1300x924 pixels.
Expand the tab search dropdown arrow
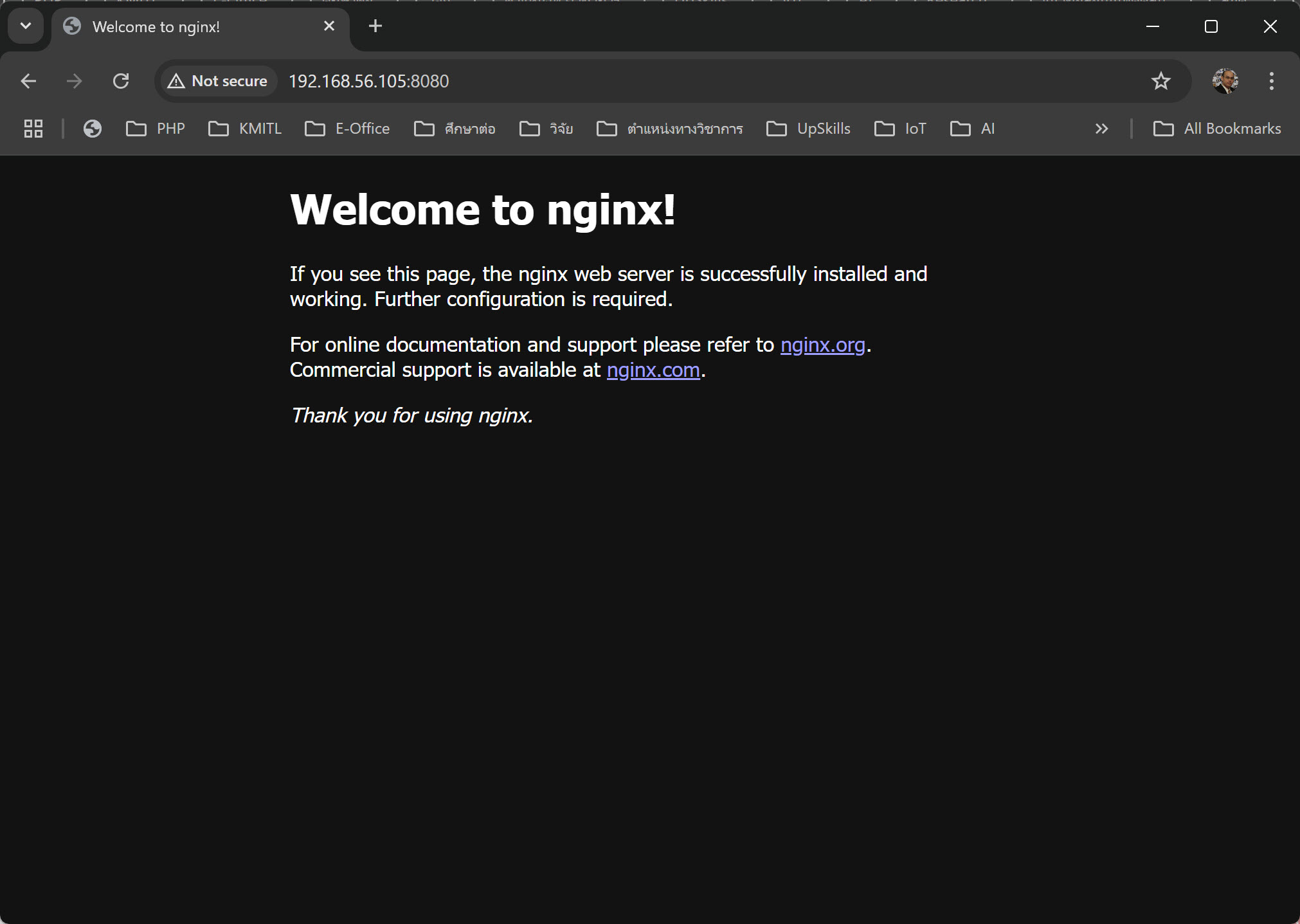tap(26, 26)
